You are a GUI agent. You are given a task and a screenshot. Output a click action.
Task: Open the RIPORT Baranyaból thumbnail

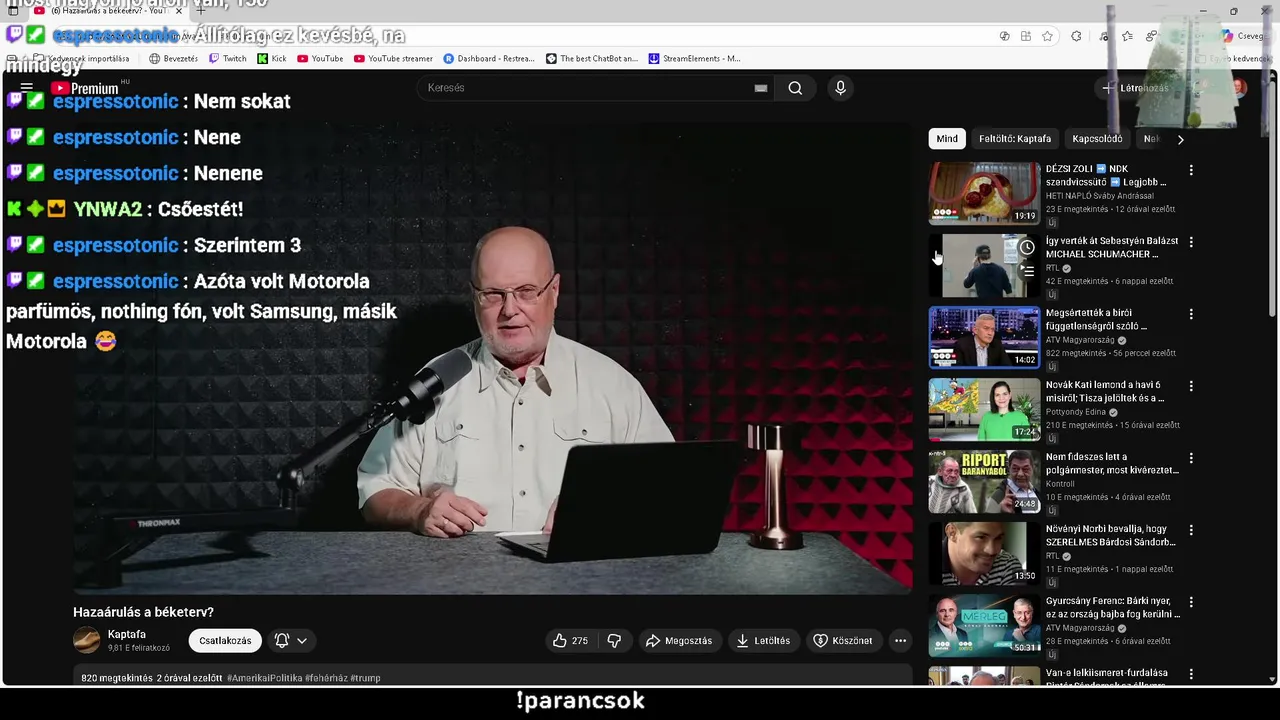(985, 481)
